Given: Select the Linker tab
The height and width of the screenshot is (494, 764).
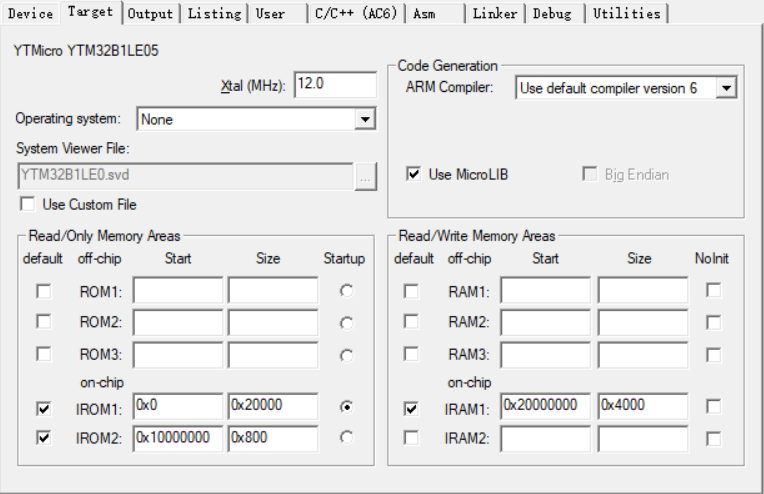Looking at the screenshot, I should tap(495, 13).
